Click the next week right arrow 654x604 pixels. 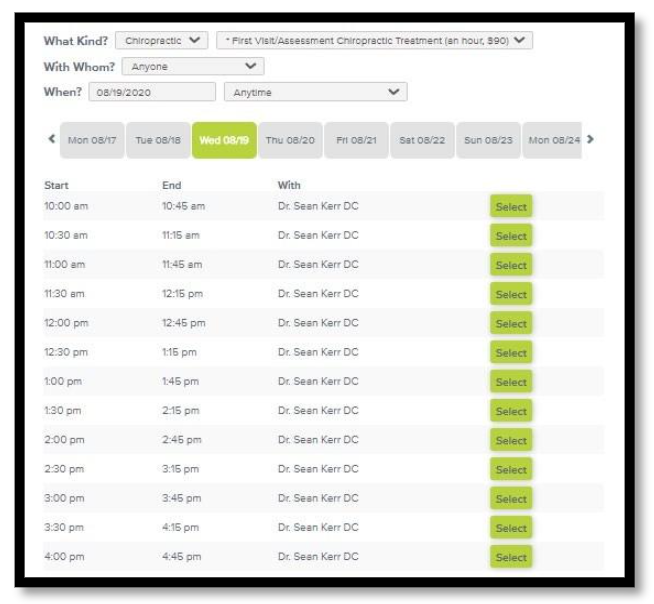tap(590, 139)
